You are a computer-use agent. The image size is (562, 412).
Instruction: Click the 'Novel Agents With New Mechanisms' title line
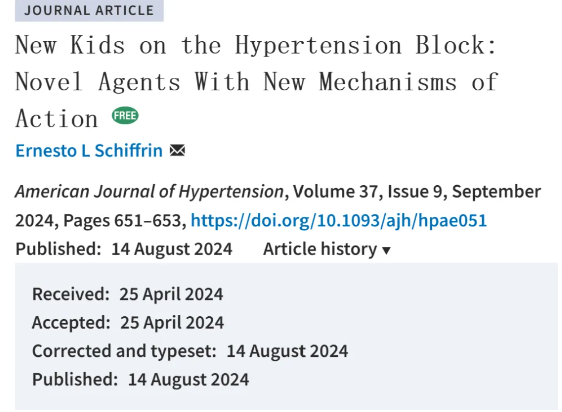(x=236, y=82)
